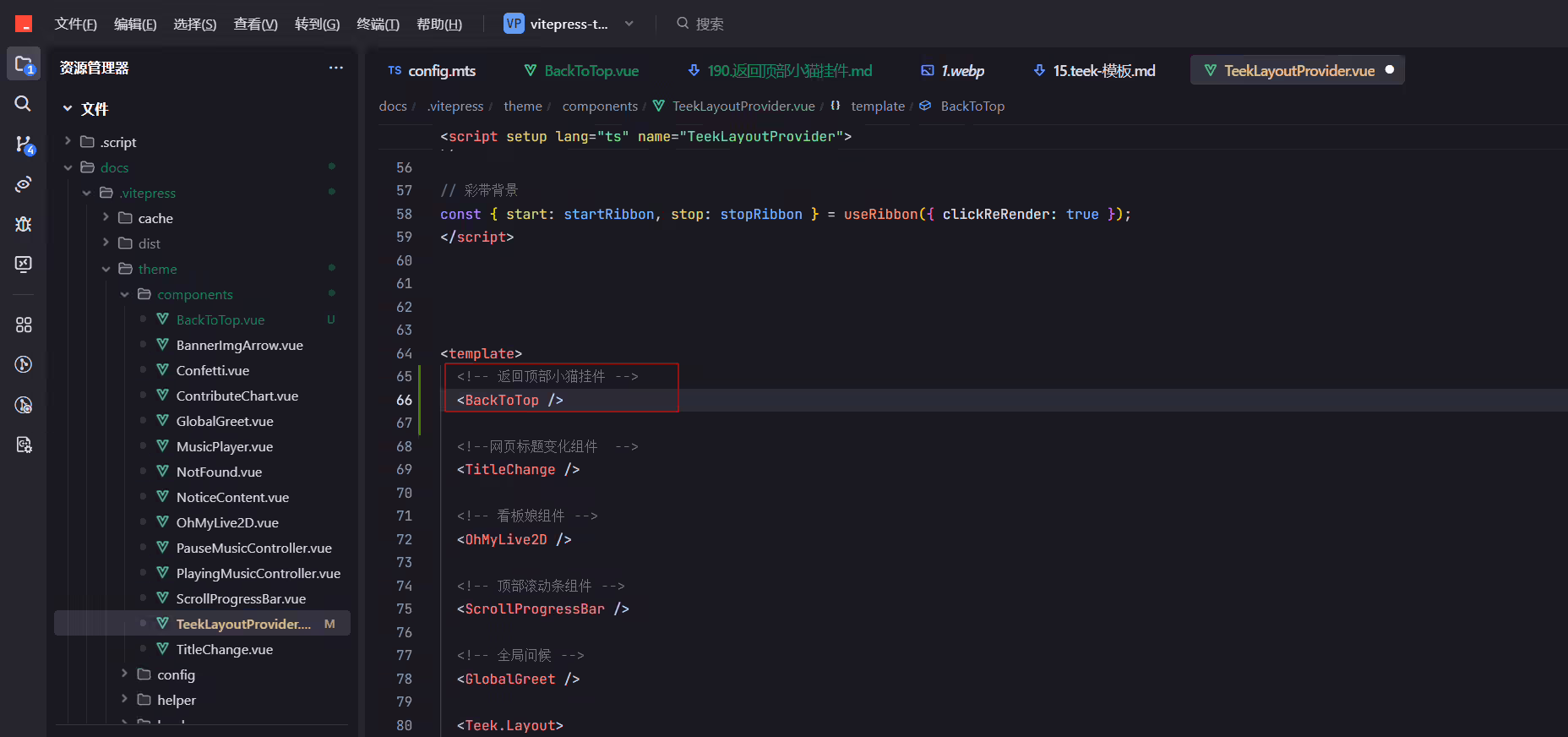
Task: Open the Extensions grid icon in the sidebar
Action: 24,325
